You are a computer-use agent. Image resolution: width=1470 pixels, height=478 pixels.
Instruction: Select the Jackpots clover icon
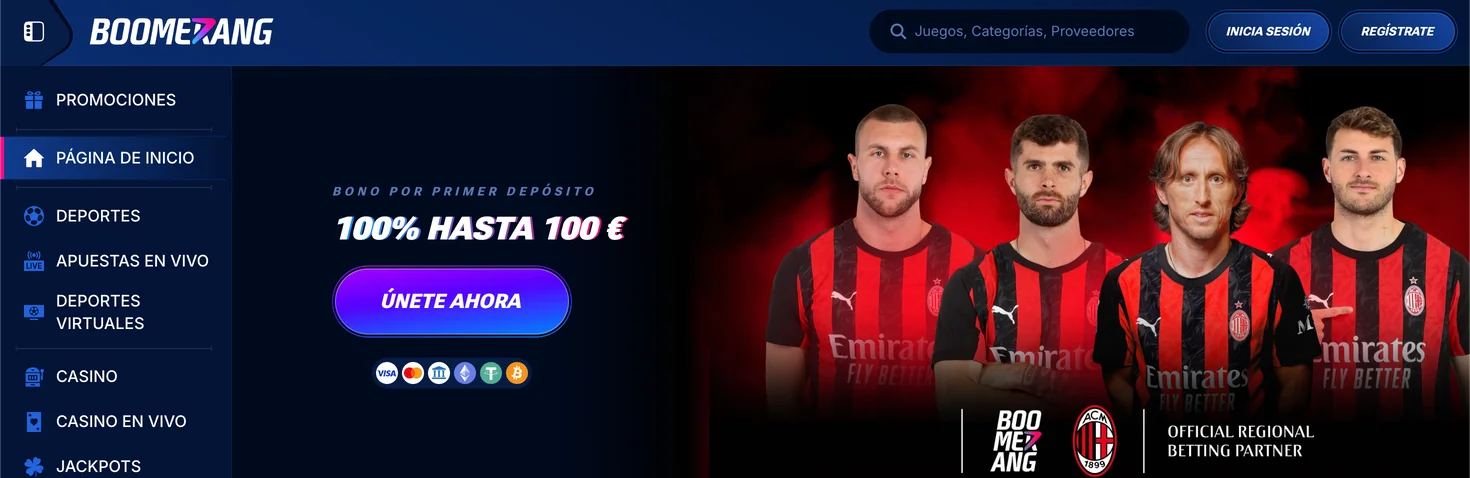point(34,467)
